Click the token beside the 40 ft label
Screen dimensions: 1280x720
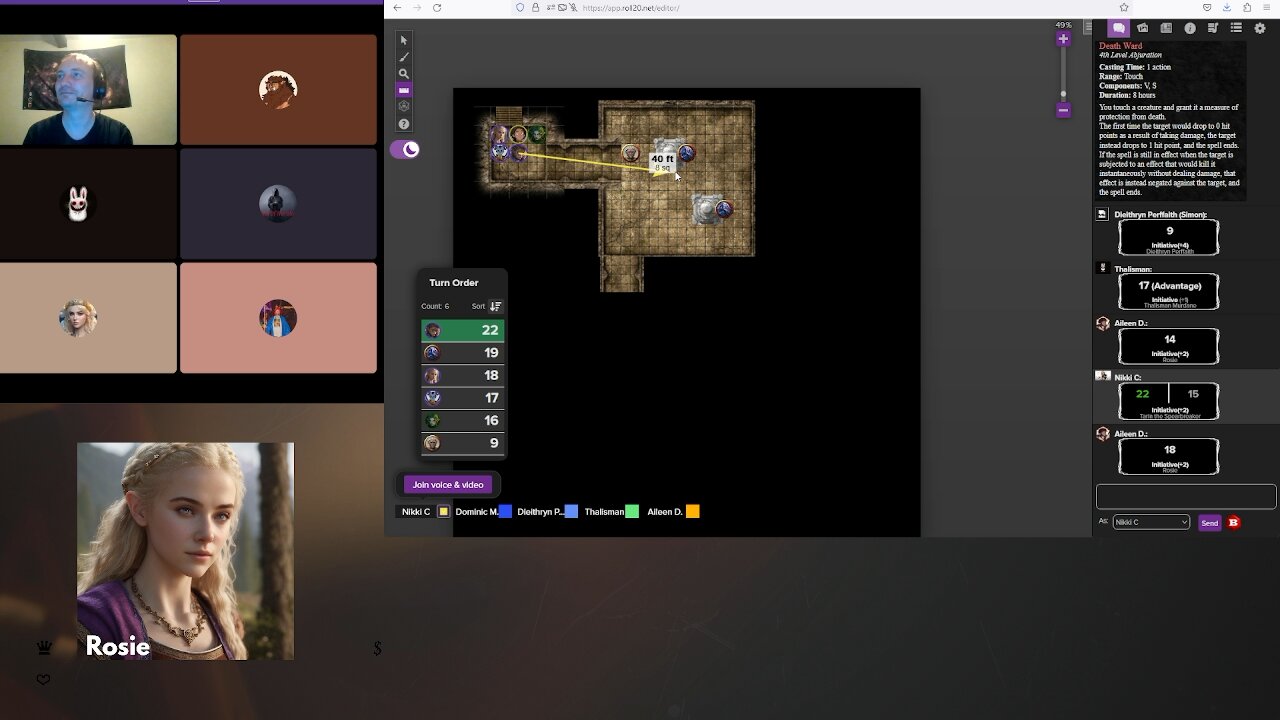click(x=686, y=153)
